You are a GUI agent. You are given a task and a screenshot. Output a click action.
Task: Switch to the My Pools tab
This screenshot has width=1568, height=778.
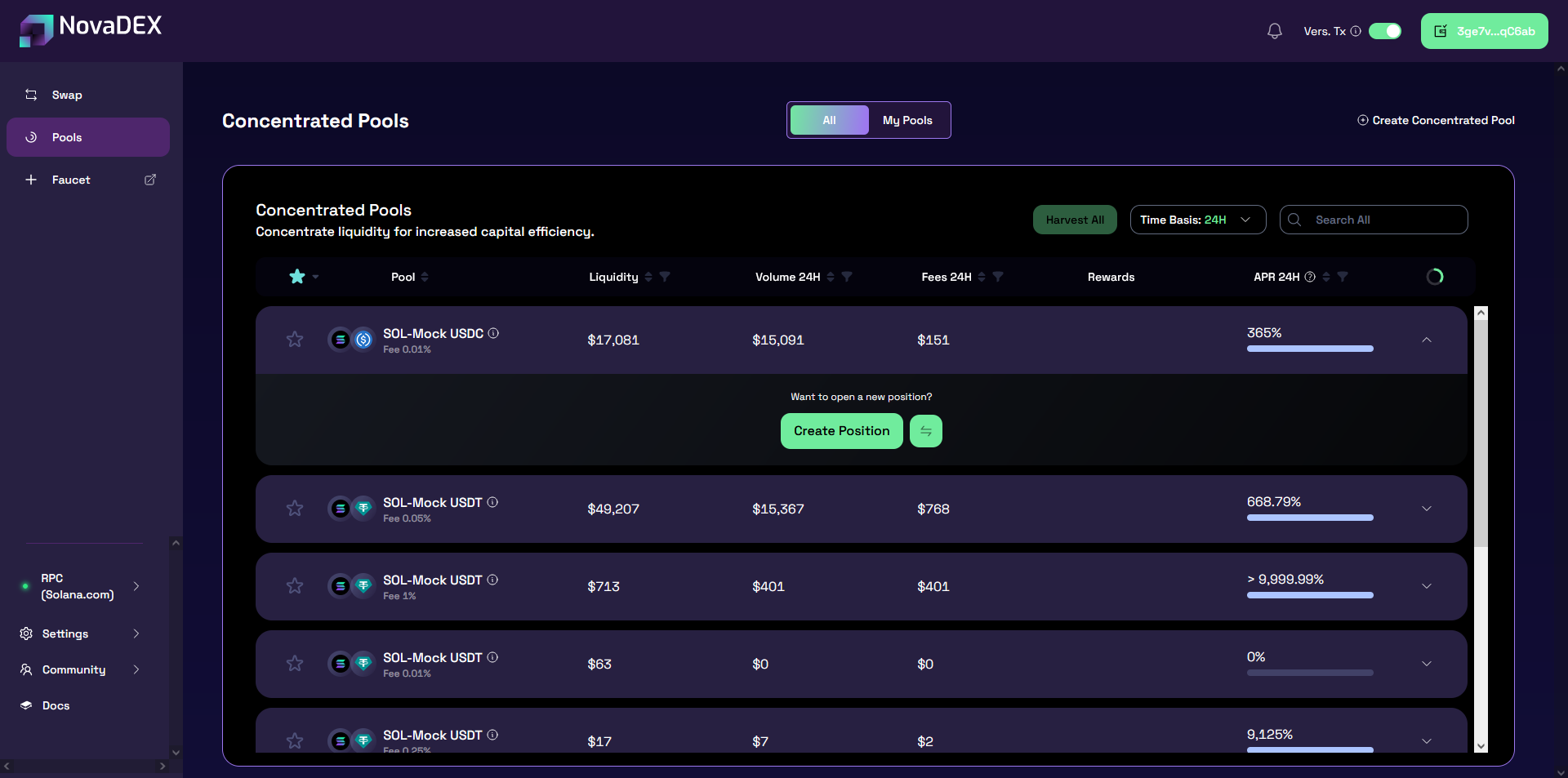pyautogui.click(x=906, y=120)
